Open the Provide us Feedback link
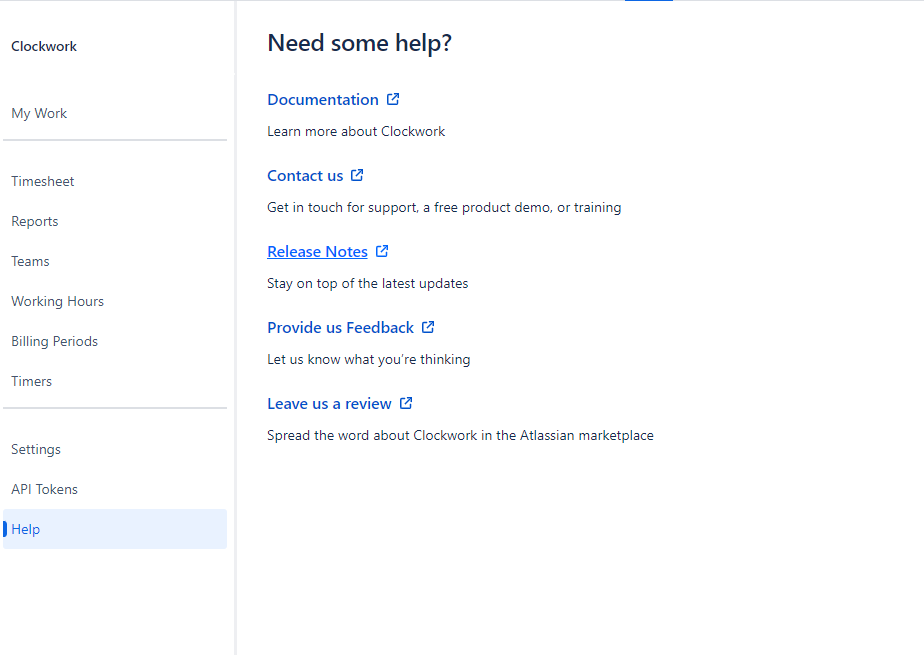 (341, 328)
